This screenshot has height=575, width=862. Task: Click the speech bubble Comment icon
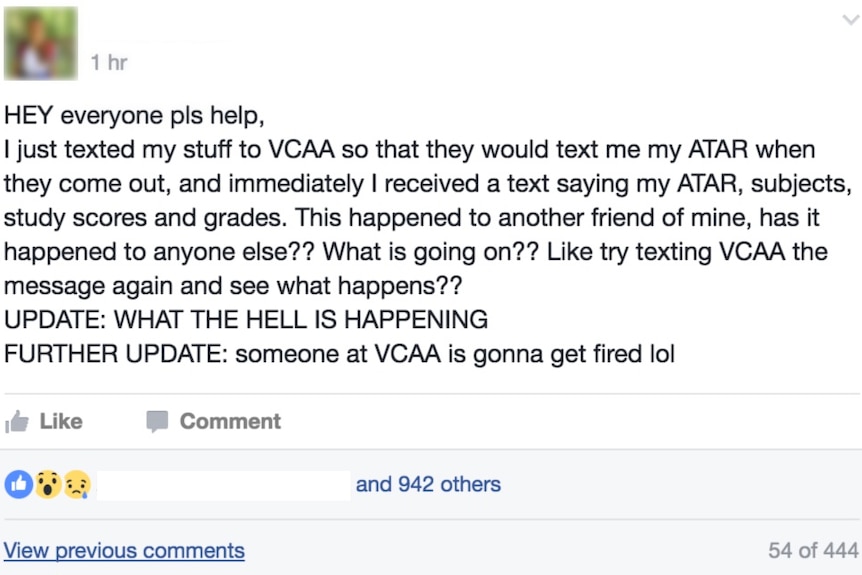[x=157, y=421]
